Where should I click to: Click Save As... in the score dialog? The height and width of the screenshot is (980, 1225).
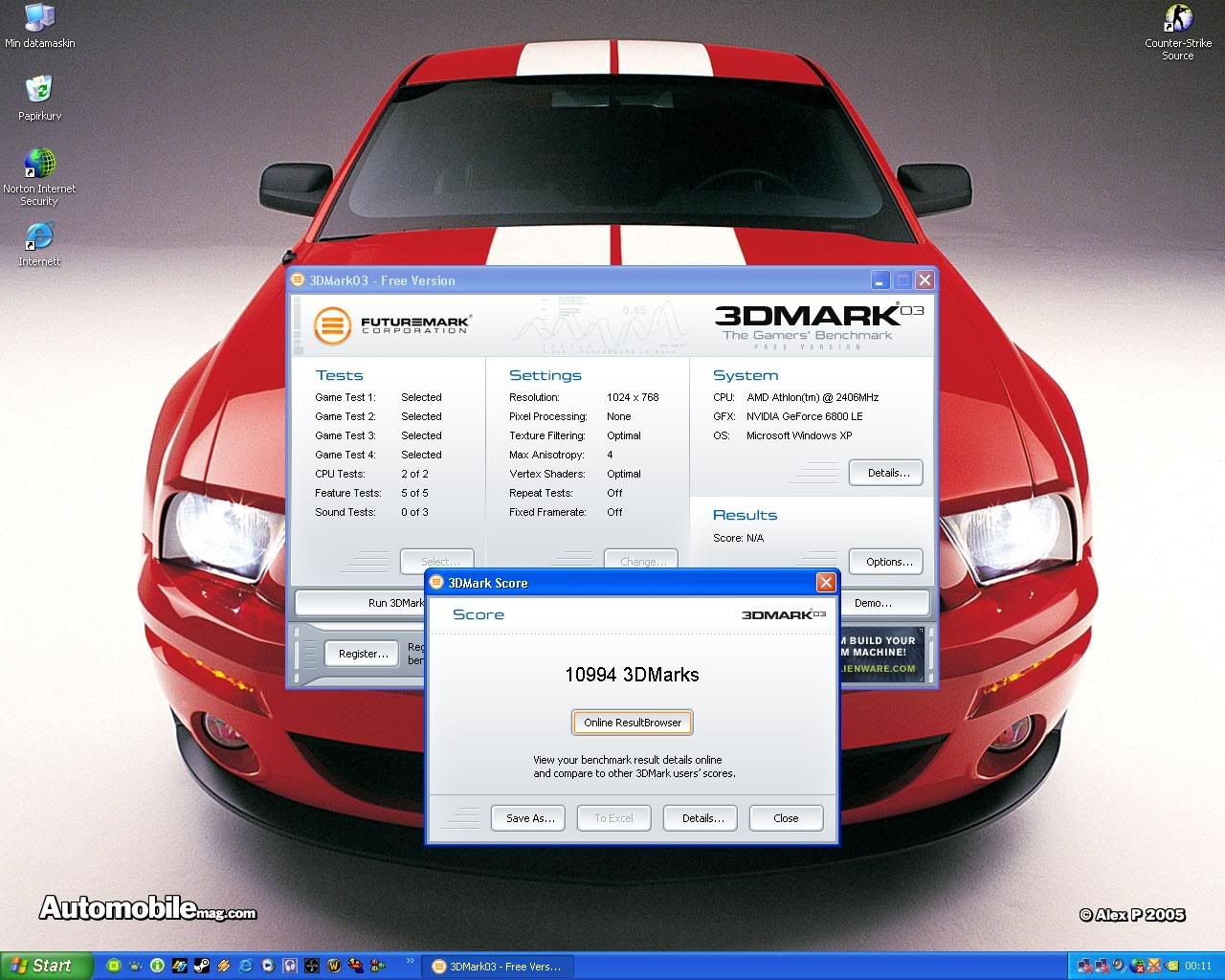pyautogui.click(x=529, y=818)
